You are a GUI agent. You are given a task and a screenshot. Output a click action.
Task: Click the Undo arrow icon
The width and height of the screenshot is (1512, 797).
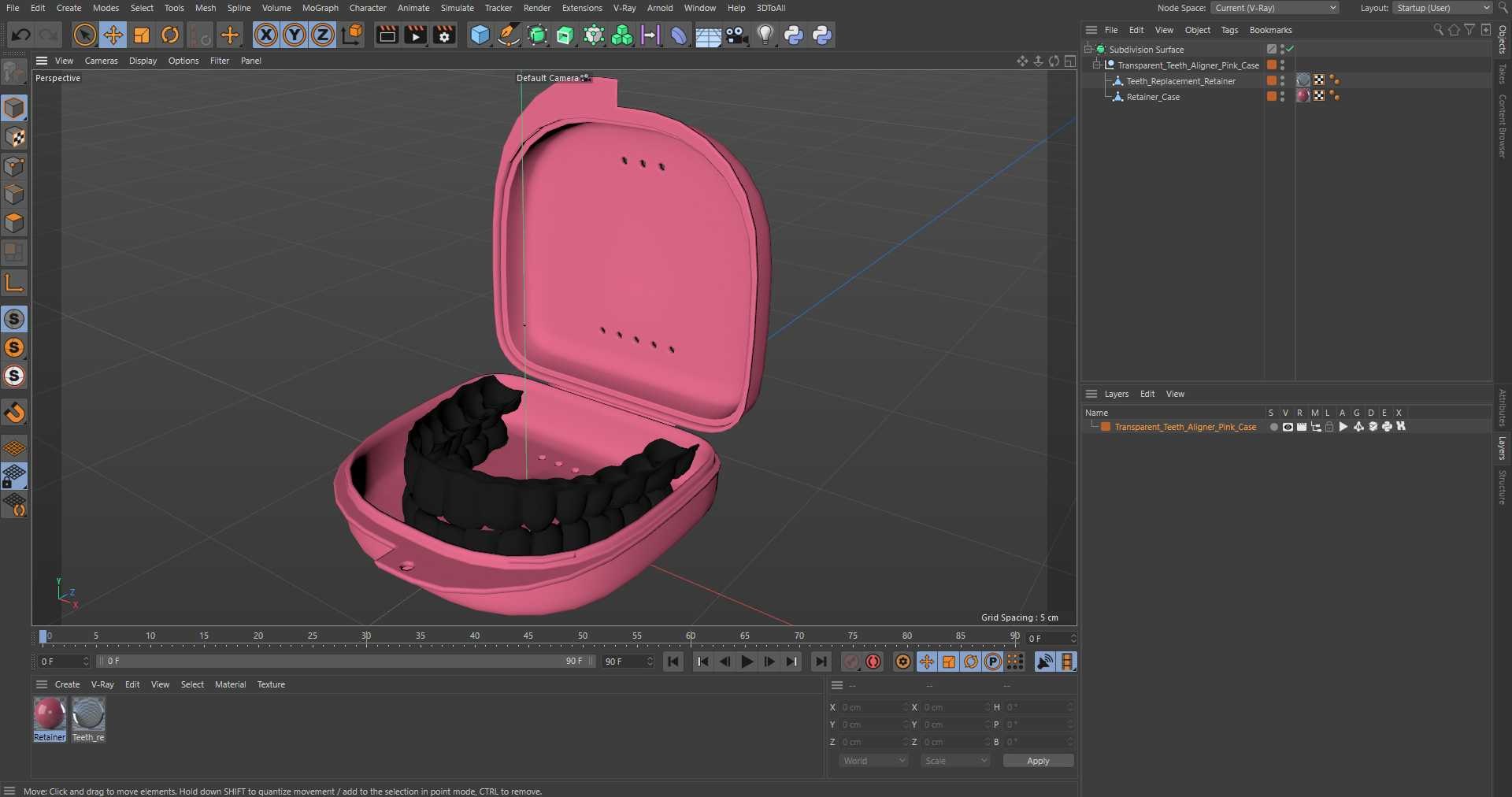click(21, 35)
